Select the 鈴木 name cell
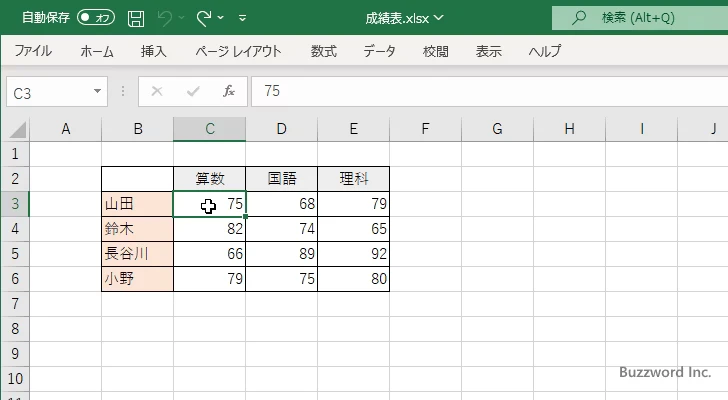 (137, 229)
